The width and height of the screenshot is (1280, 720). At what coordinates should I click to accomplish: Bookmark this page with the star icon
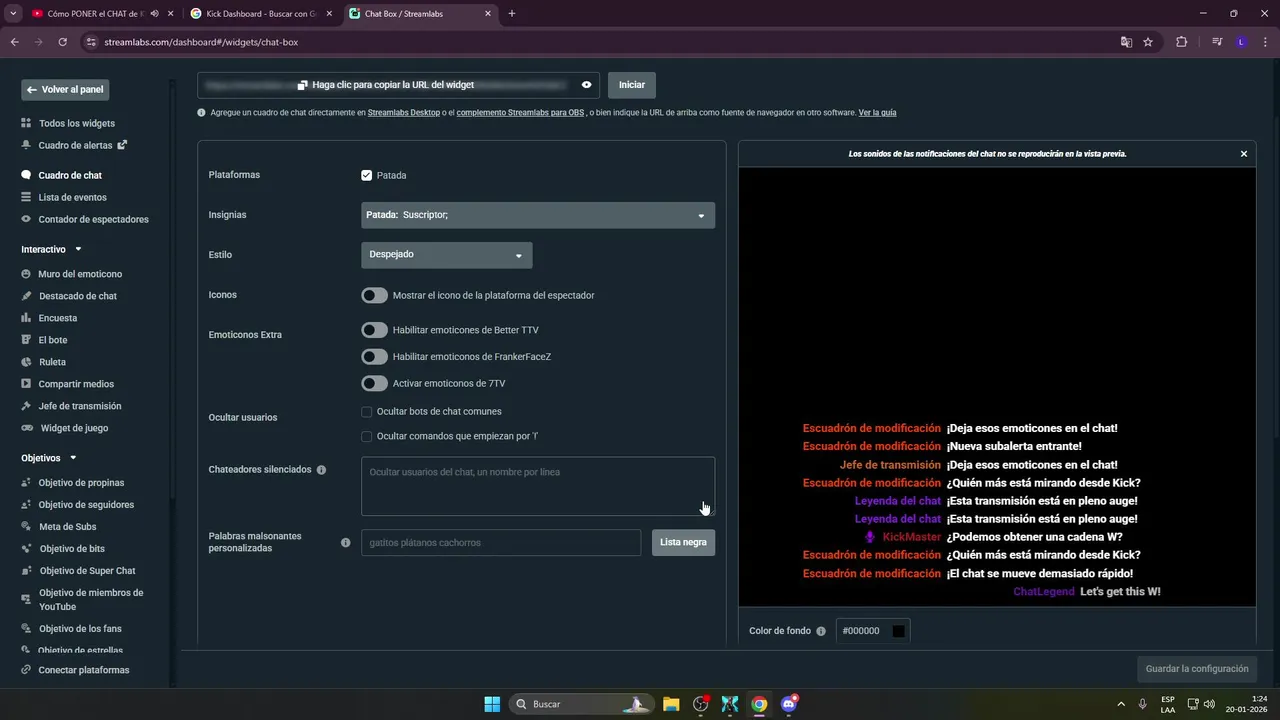(1148, 42)
